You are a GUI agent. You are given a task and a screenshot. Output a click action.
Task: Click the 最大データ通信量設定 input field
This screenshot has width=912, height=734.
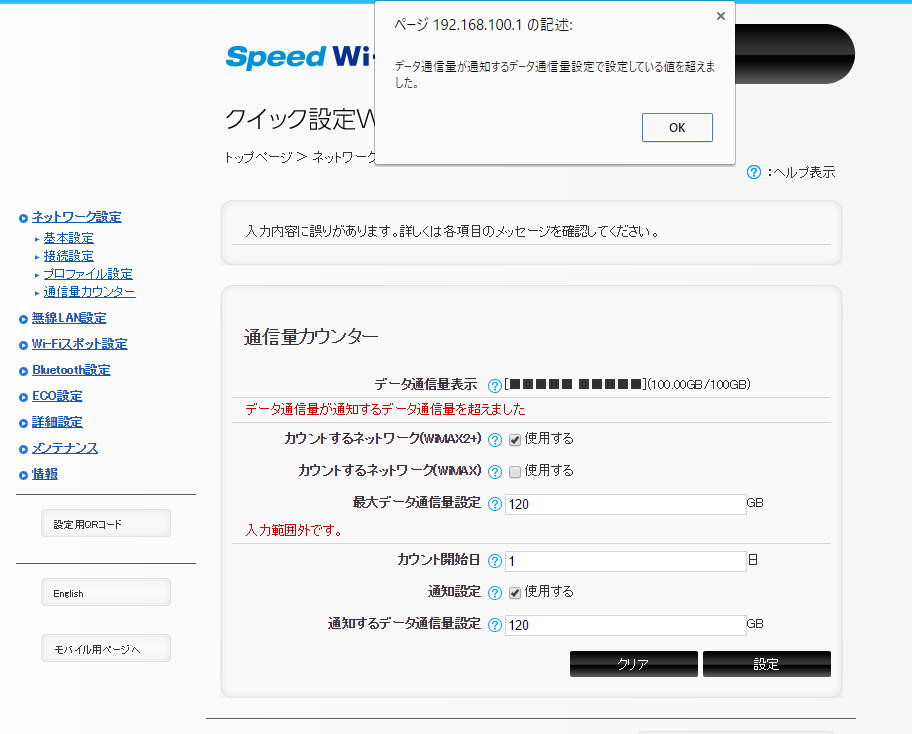625,504
